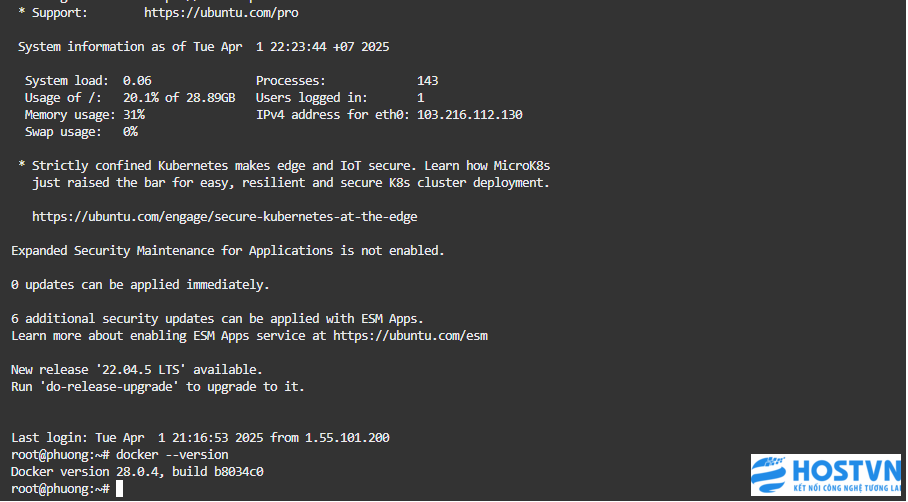Click the 'do-release-upgrade' command text
Image resolution: width=908 pixels, height=502 pixels.
(x=109, y=387)
